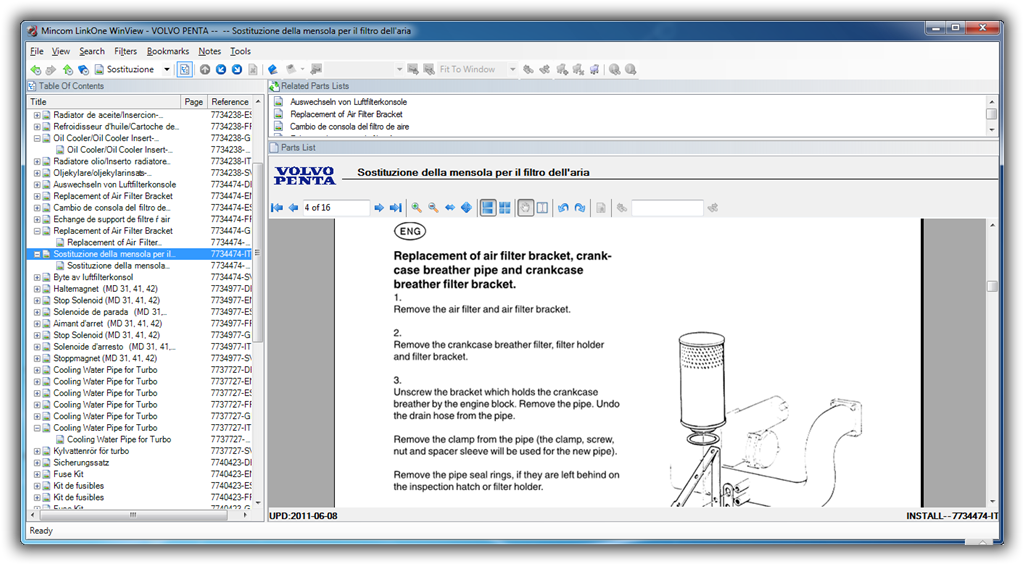Open the Search menu

coord(92,51)
